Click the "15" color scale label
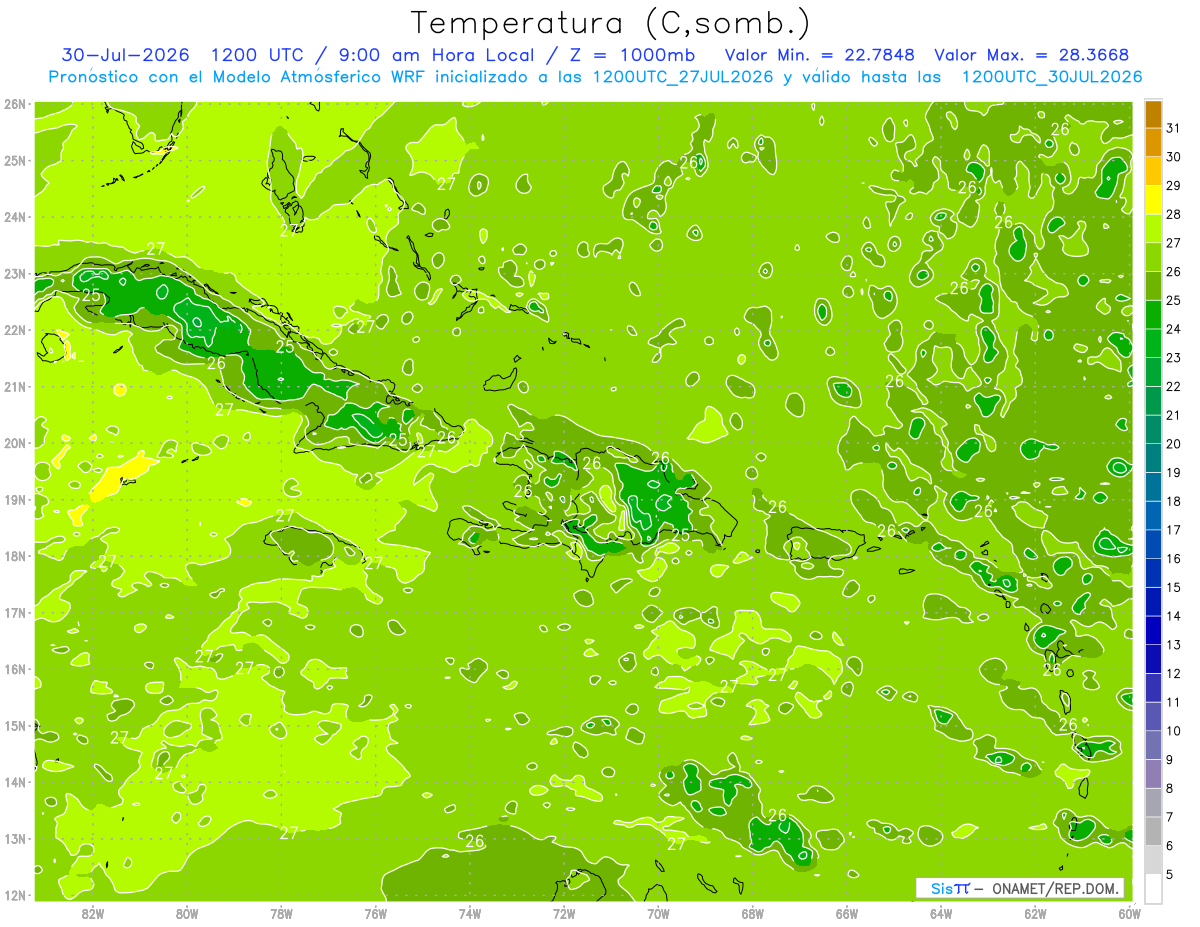The image size is (1200, 927). coord(1173,588)
